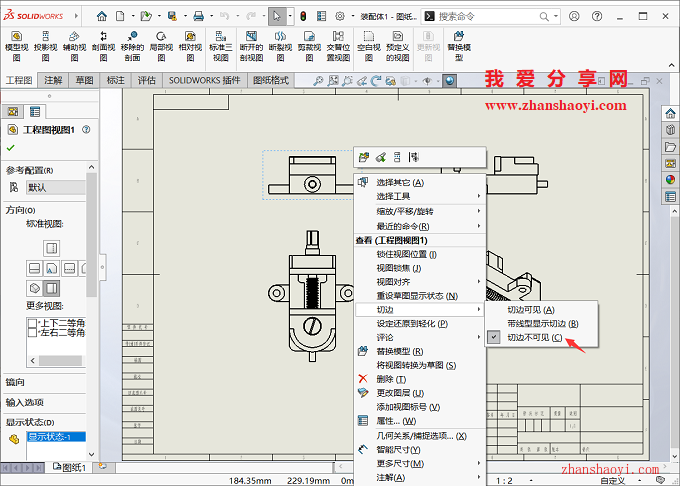Open the SOLIDWORKS 插件 tab
The image size is (680, 486).
[204, 80]
